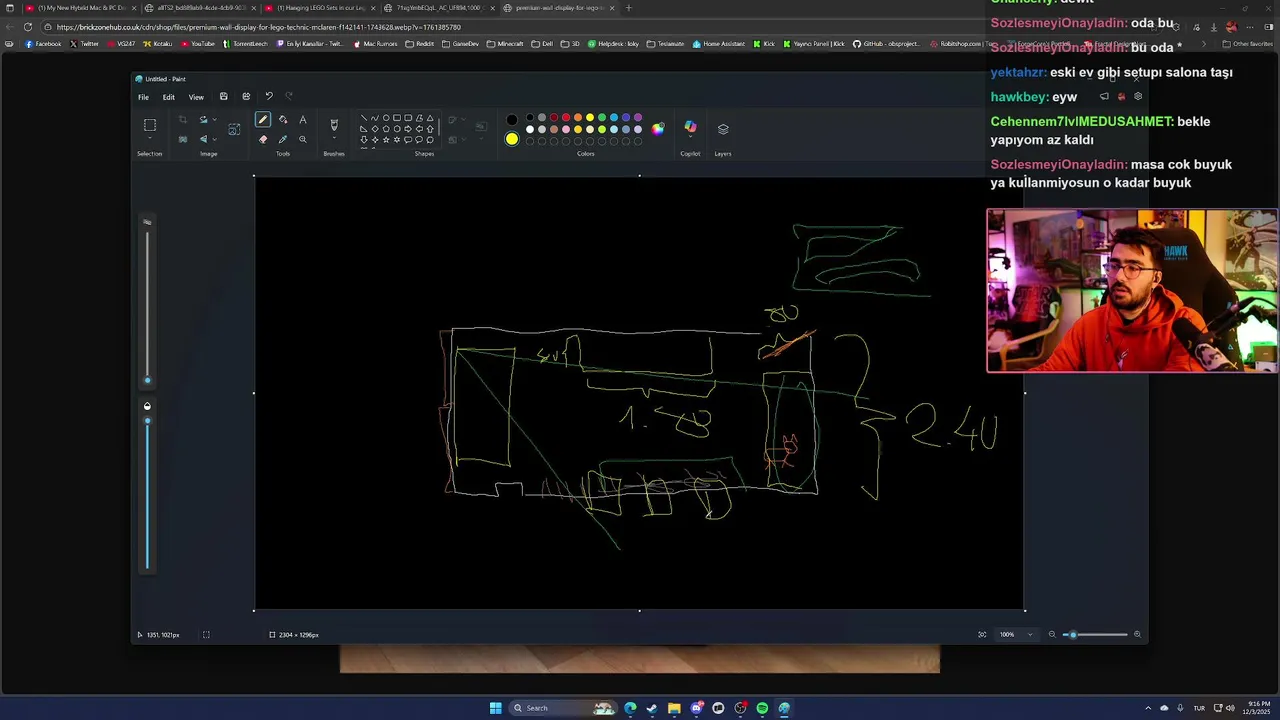Pick the white palette color
Screen dimensions: 1280x720
[x=530, y=129]
